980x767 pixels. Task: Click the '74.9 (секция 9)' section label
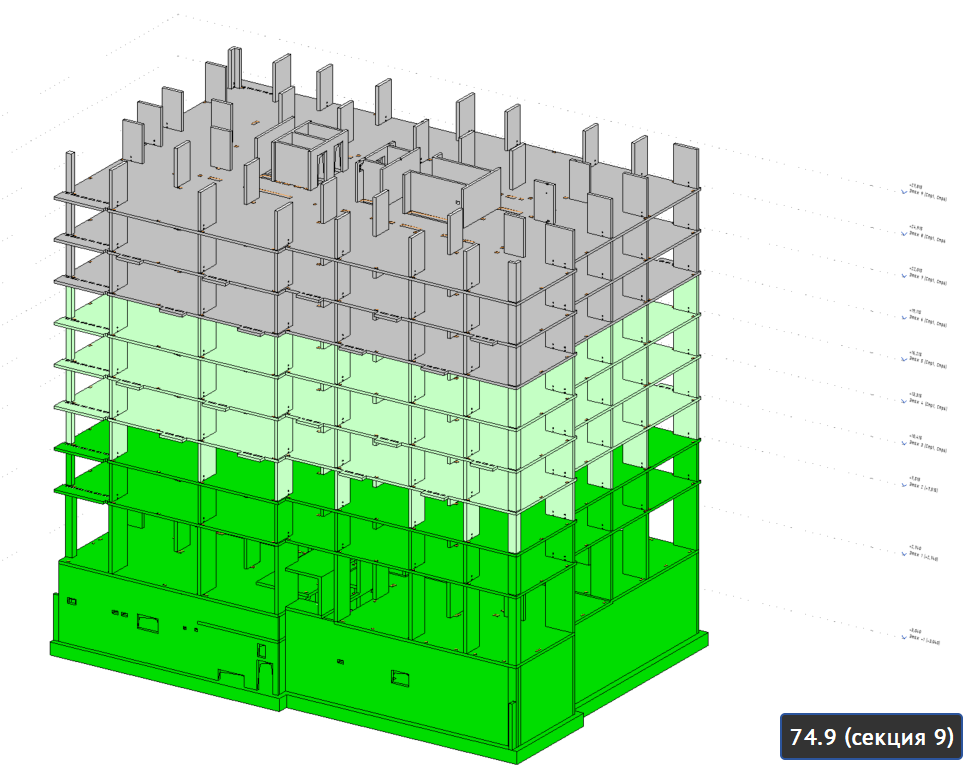click(871, 736)
